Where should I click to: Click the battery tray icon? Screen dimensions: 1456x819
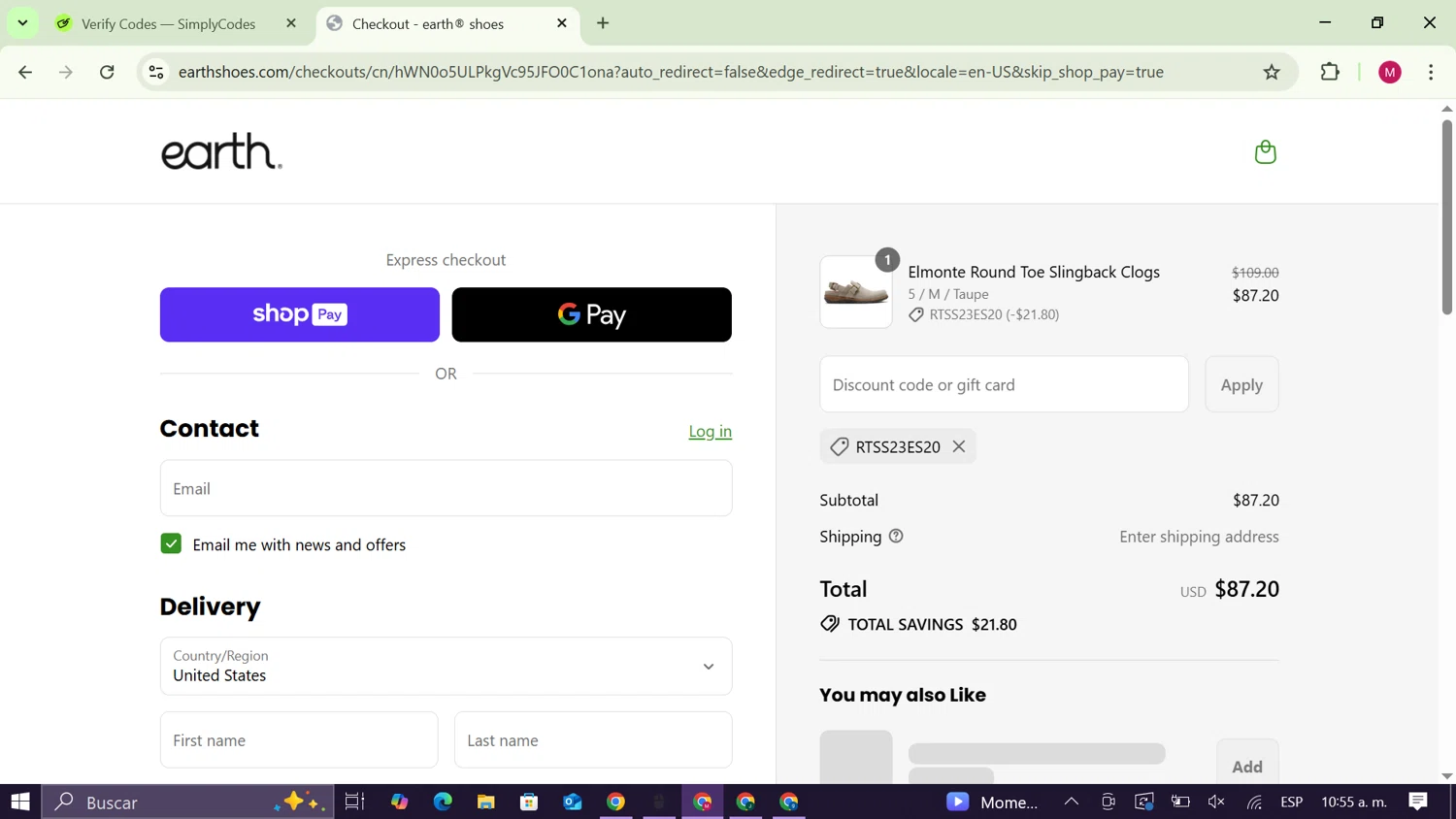(1180, 802)
